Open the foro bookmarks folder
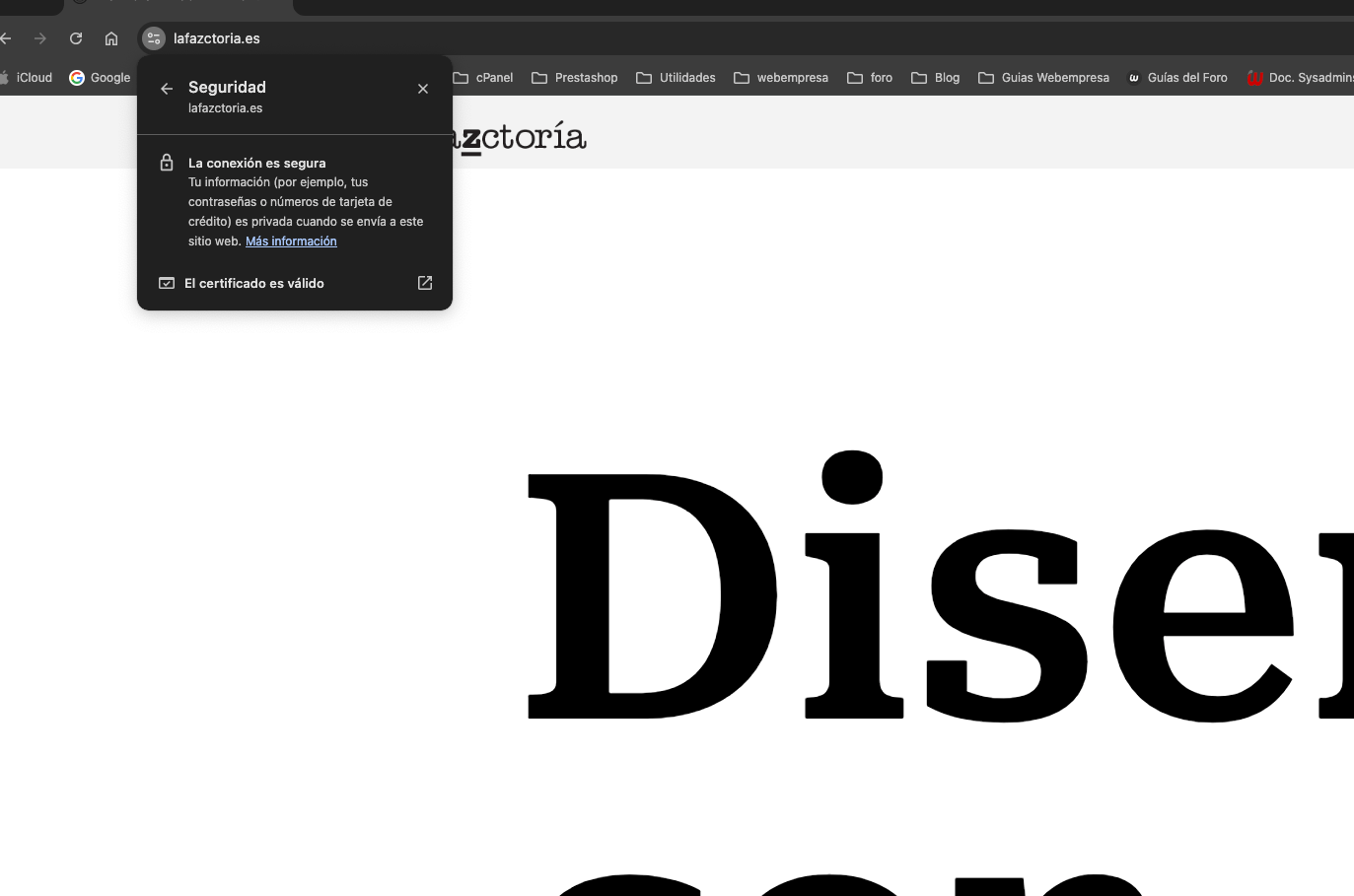The width and height of the screenshot is (1354, 896). pos(870,78)
